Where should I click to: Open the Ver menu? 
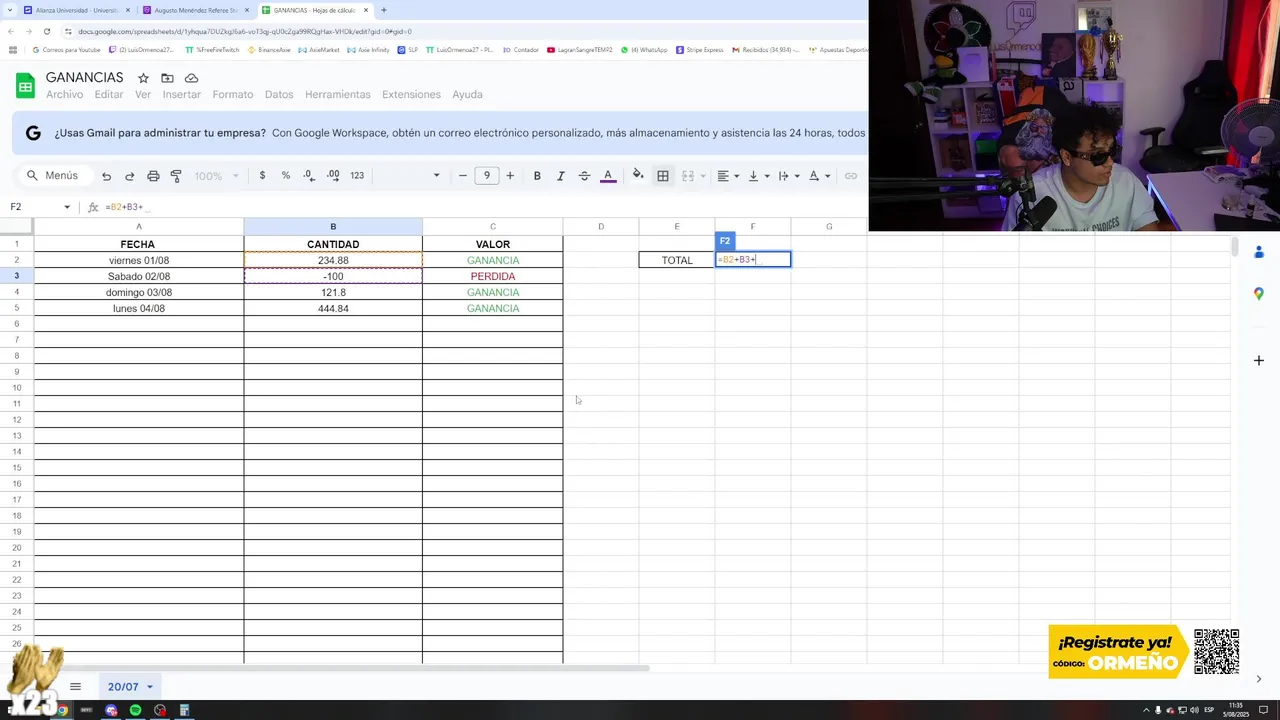(x=143, y=95)
